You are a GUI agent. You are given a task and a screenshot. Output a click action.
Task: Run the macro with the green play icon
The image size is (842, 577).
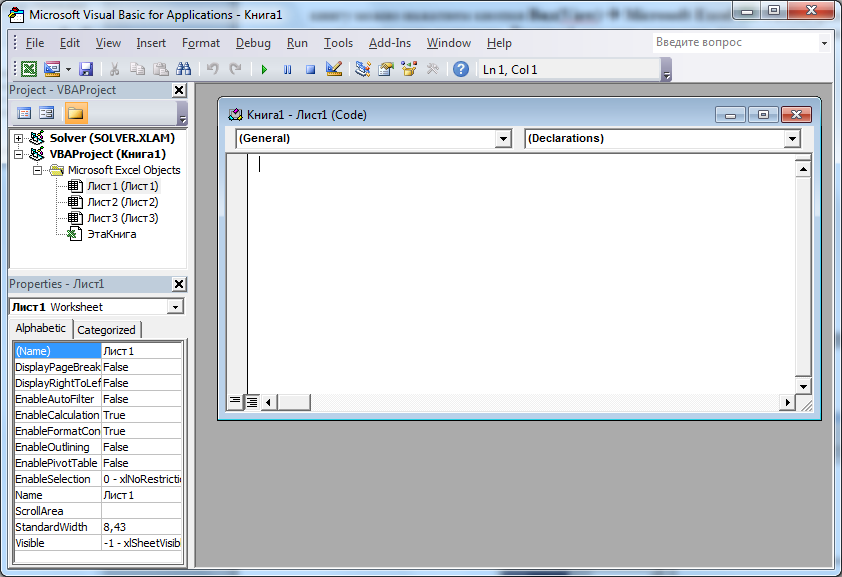[264, 69]
